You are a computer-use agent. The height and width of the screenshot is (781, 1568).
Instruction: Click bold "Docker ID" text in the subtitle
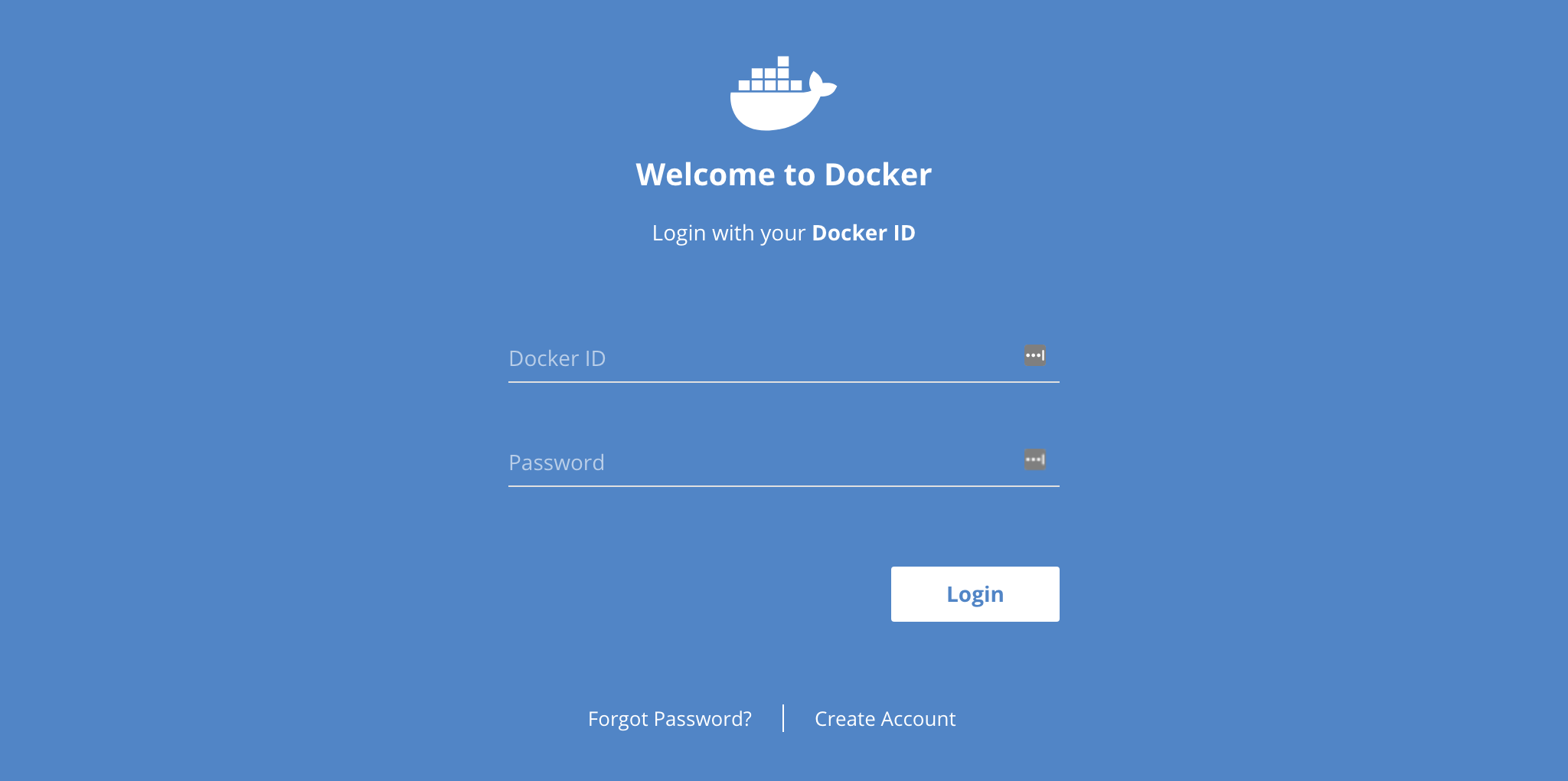(x=864, y=233)
